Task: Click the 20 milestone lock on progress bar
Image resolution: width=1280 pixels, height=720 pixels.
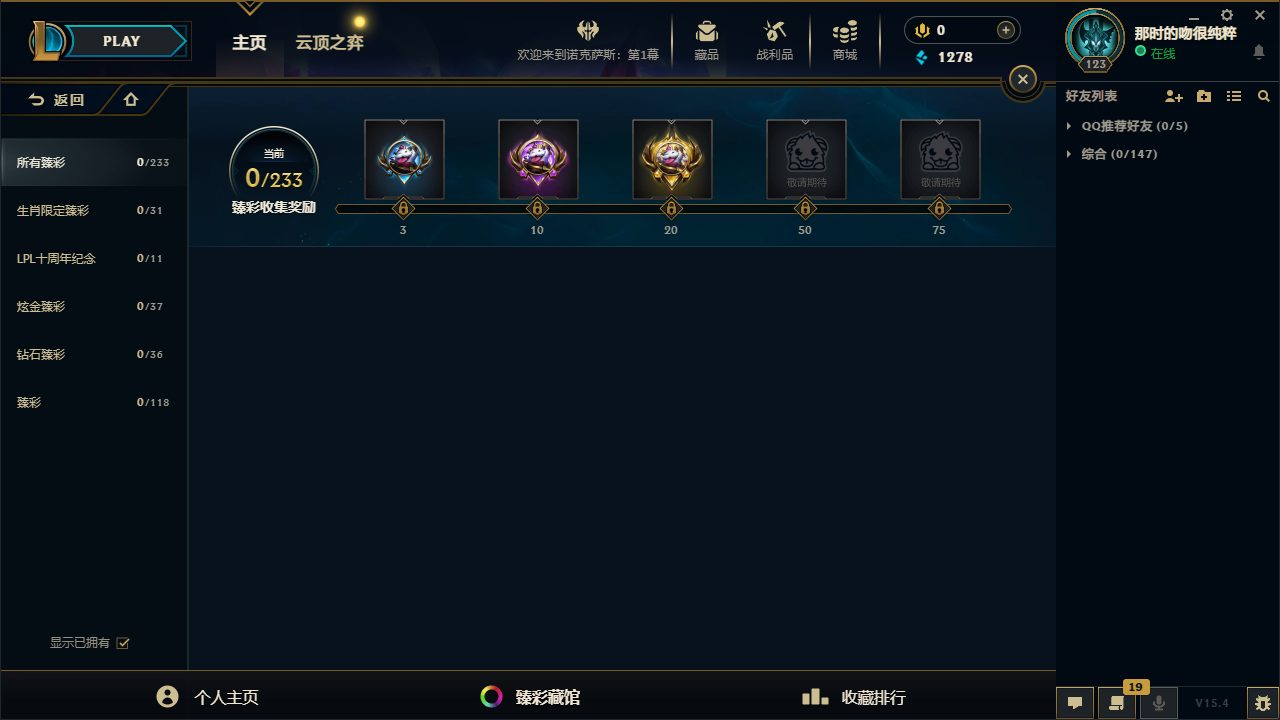Action: 671,209
